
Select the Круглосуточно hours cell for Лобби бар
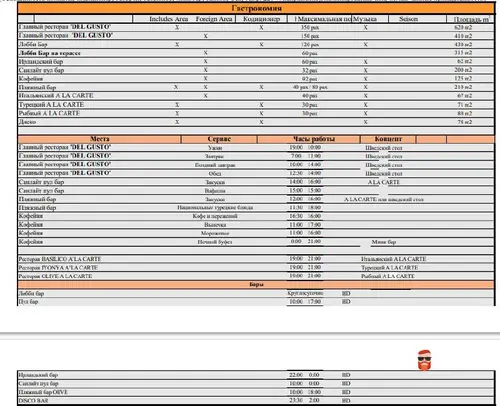point(305,293)
